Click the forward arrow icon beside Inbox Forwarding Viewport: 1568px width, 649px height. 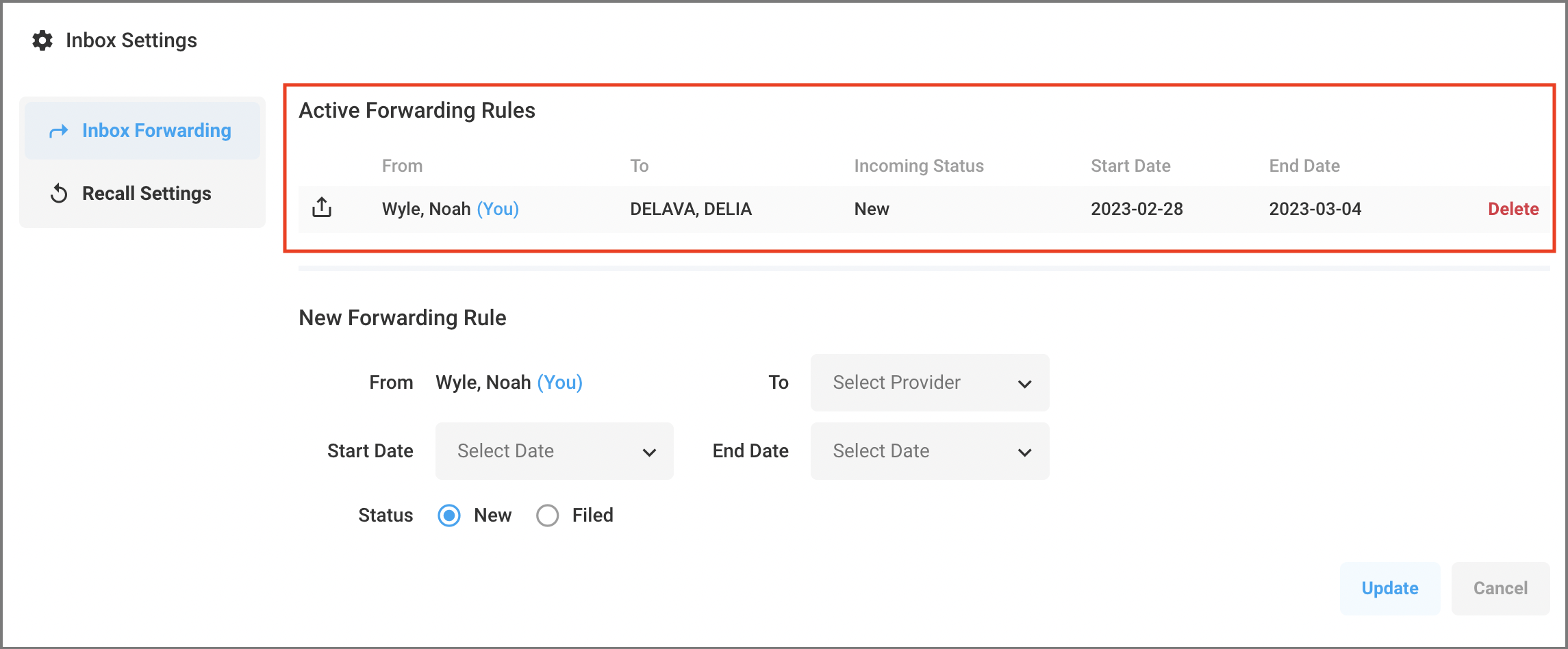tap(59, 131)
